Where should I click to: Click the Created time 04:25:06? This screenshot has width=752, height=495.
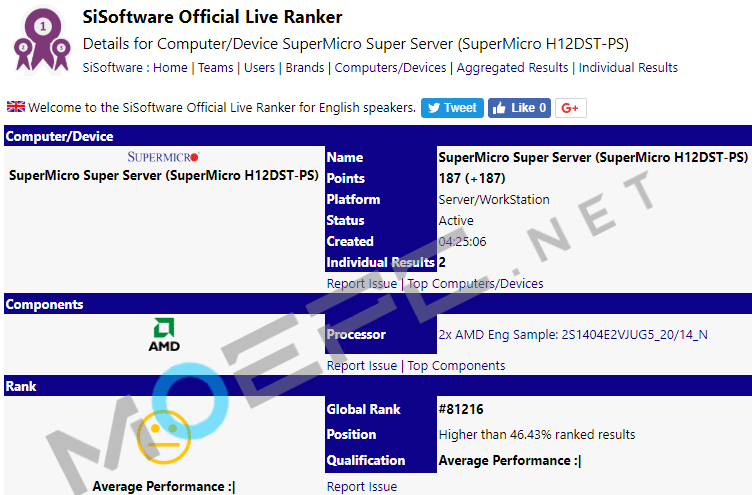click(462, 241)
